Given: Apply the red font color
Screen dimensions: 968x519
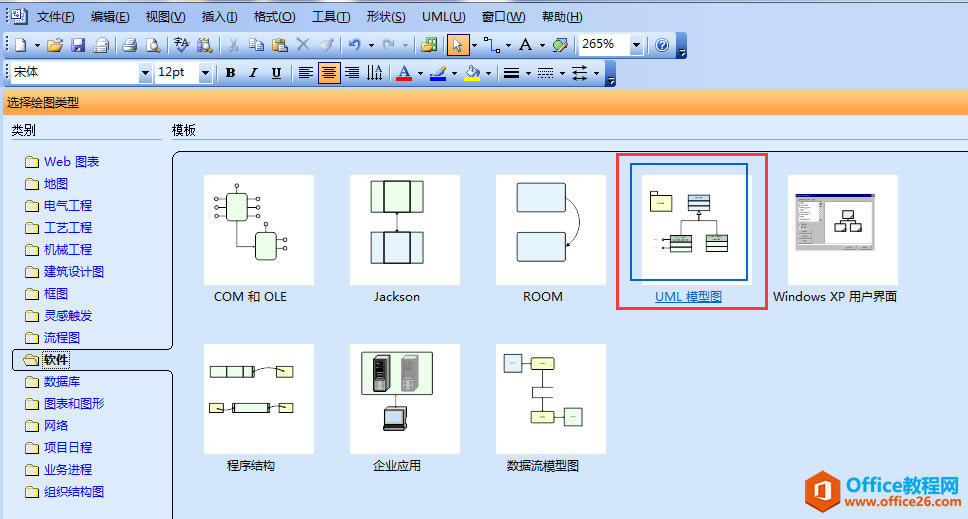Looking at the screenshot, I should 404,73.
